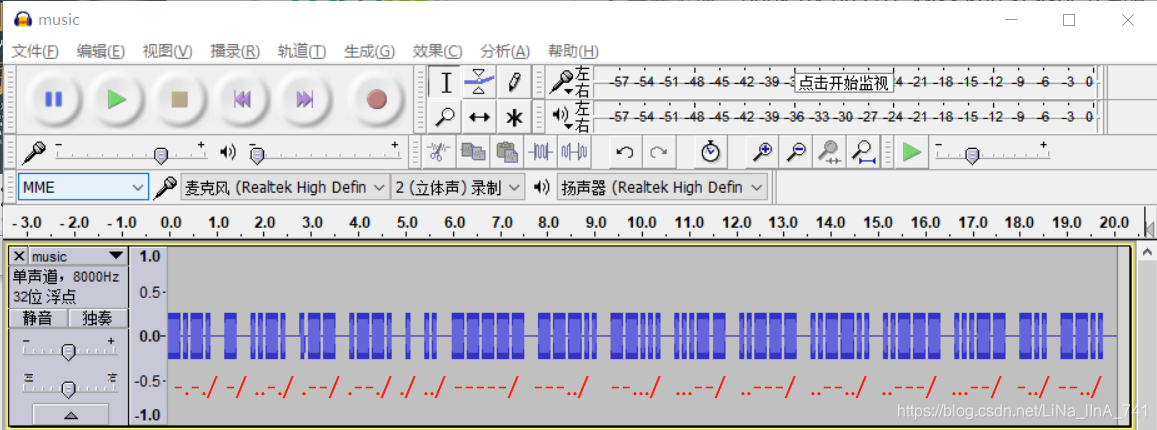Open the 编辑(E) menu
Viewport: 1157px width, 430px height.
[x=100, y=52]
